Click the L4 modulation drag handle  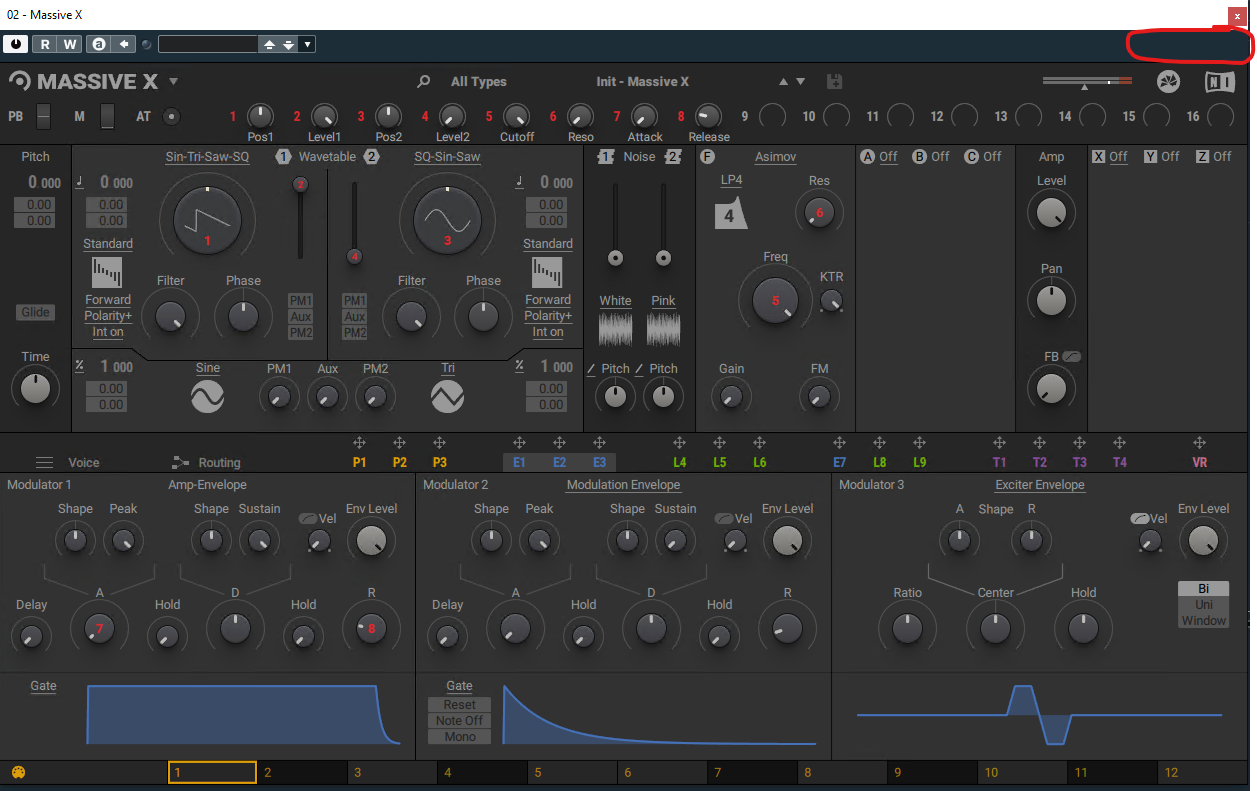679,443
